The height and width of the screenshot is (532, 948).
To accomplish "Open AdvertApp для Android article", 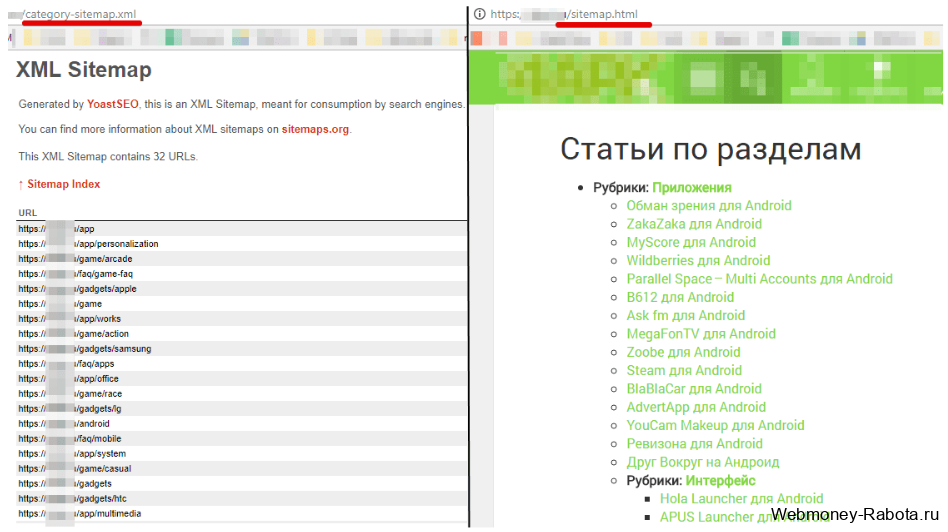I will (696, 407).
